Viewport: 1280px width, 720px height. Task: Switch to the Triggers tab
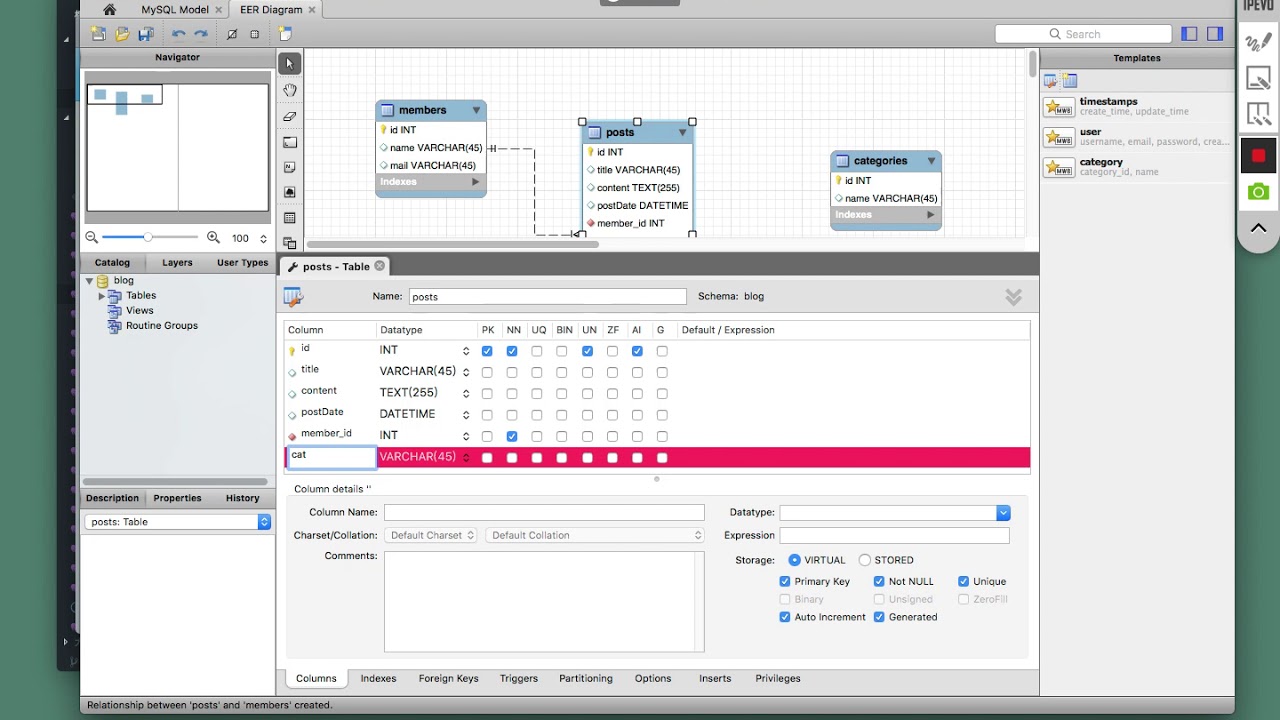(x=519, y=678)
